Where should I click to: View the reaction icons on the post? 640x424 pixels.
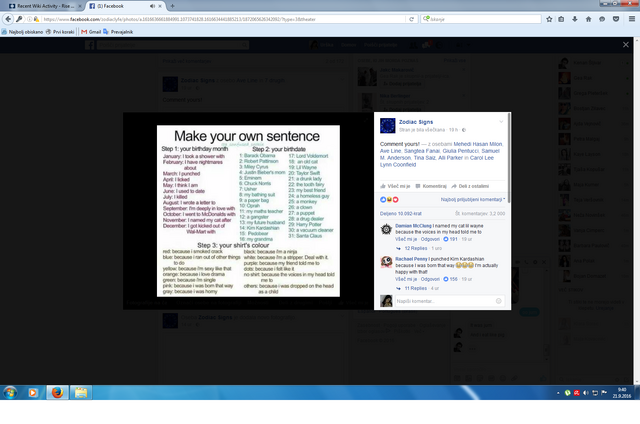tap(389, 200)
